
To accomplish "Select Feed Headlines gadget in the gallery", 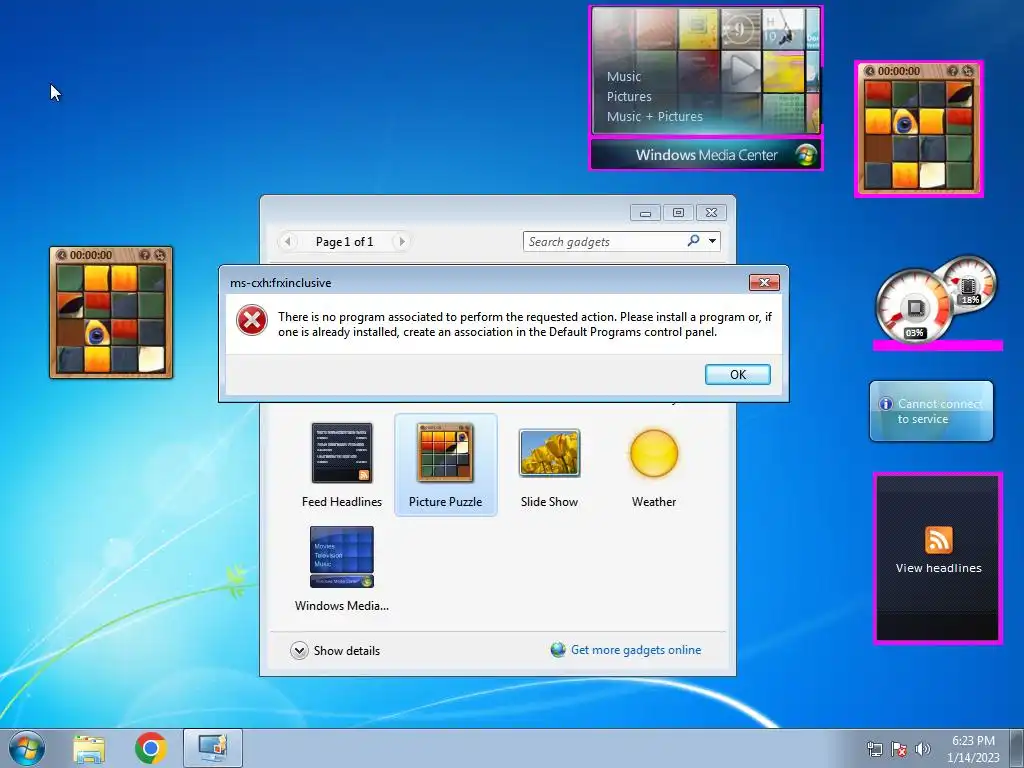I will pos(342,465).
